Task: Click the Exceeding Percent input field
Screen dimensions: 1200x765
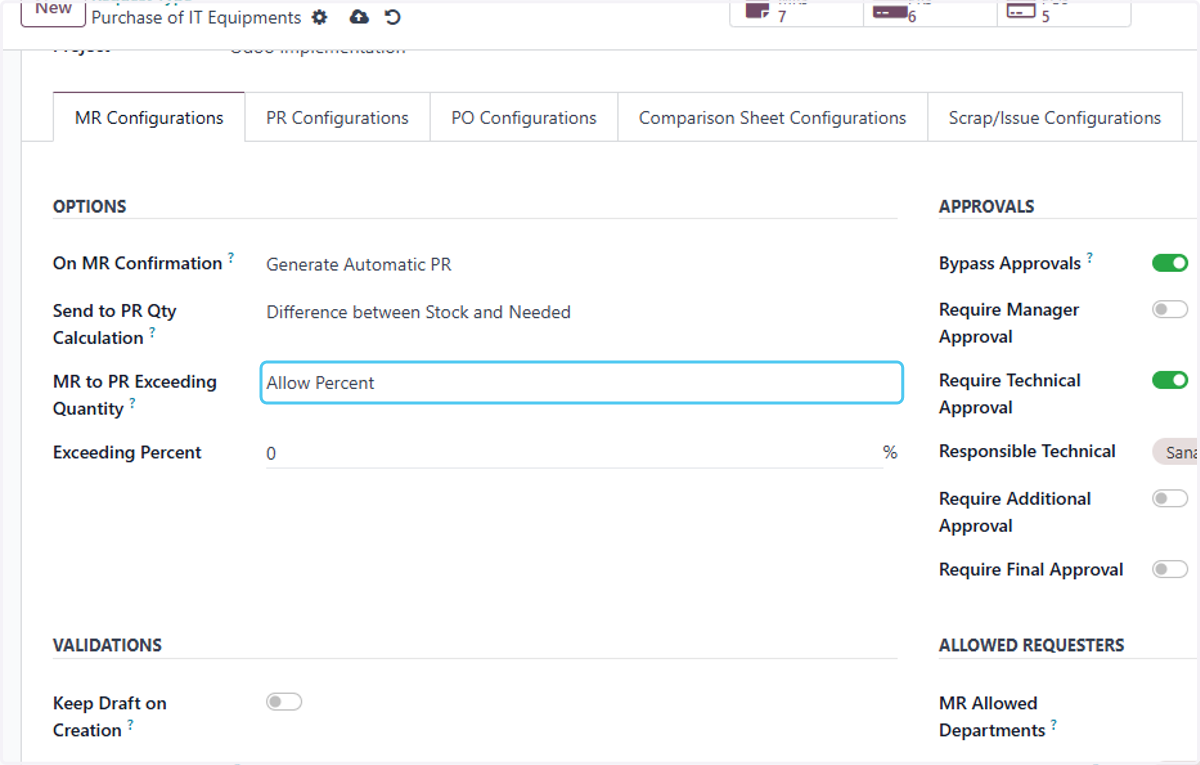Action: pyautogui.click(x=573, y=453)
